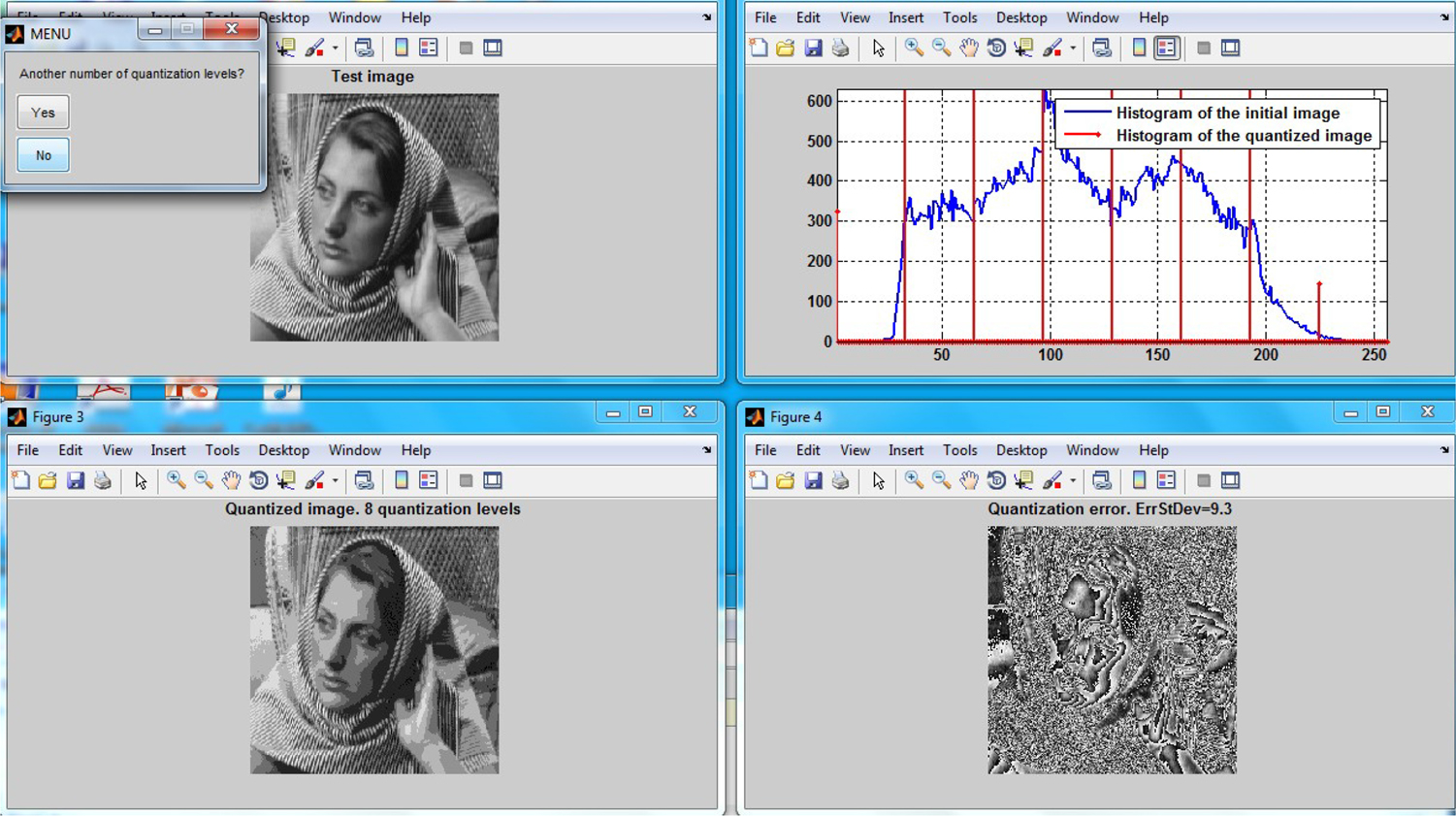This screenshot has width=1456, height=816.
Task: Click Zoom In icon in the histogram figure
Action: (x=914, y=48)
